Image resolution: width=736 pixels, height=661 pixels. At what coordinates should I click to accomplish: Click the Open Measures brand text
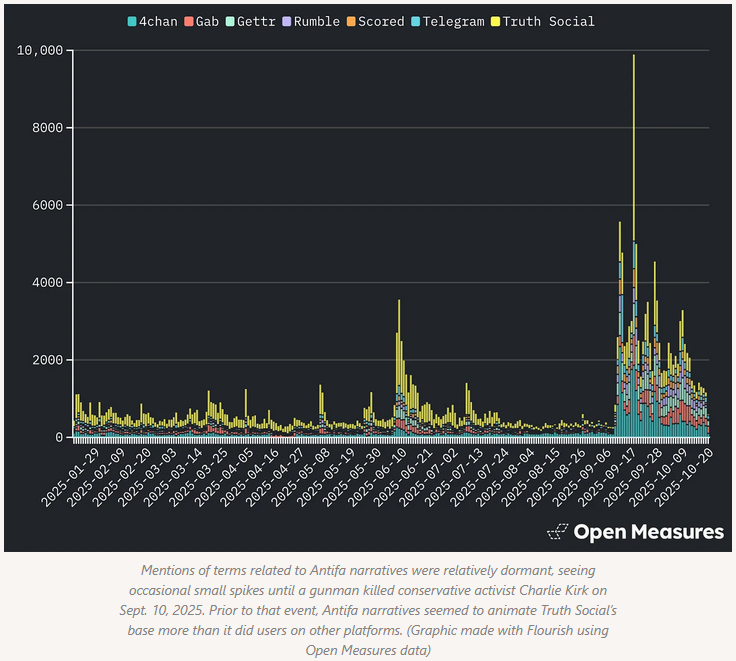pyautogui.click(x=648, y=531)
